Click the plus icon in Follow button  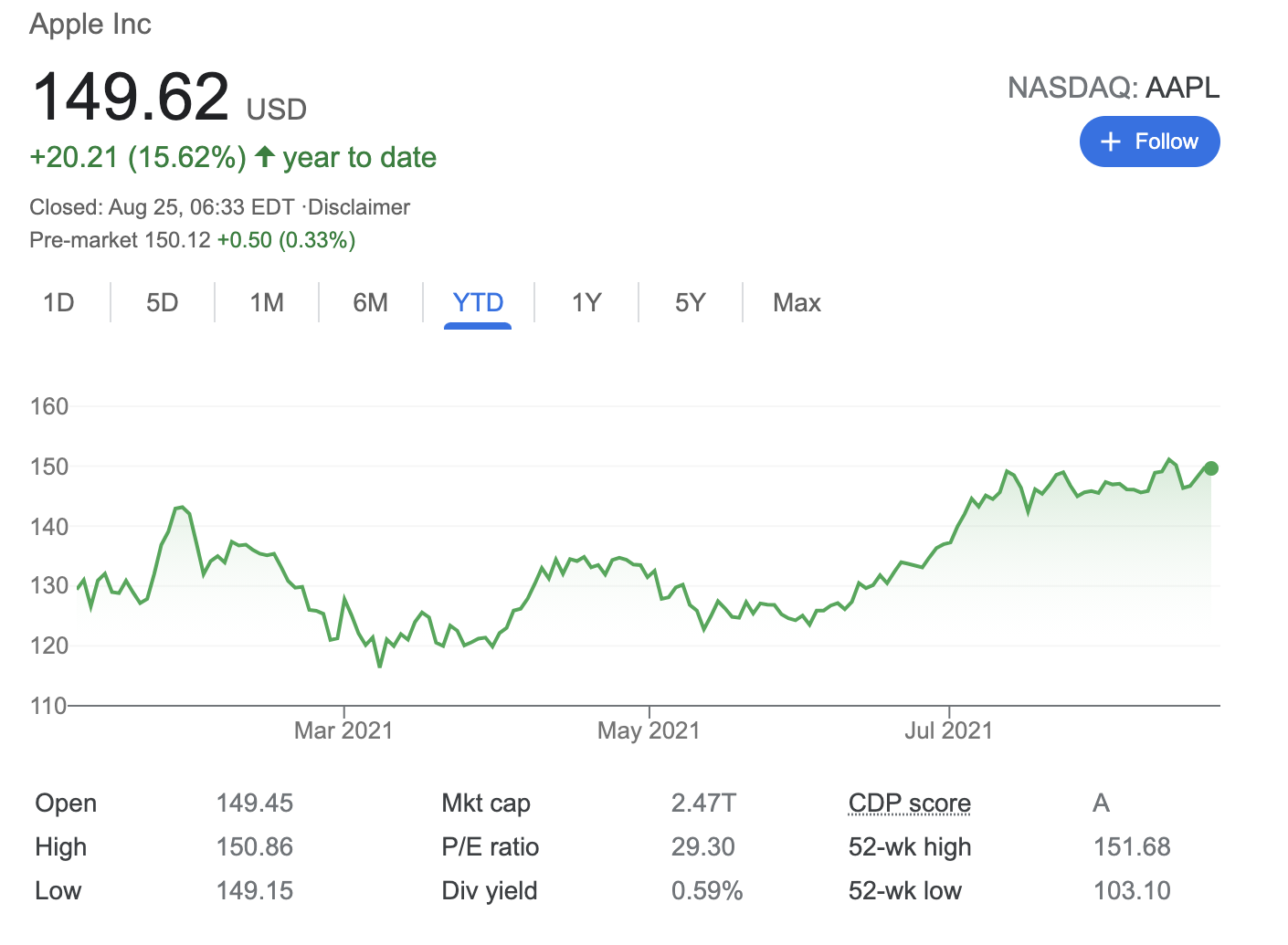click(1111, 142)
